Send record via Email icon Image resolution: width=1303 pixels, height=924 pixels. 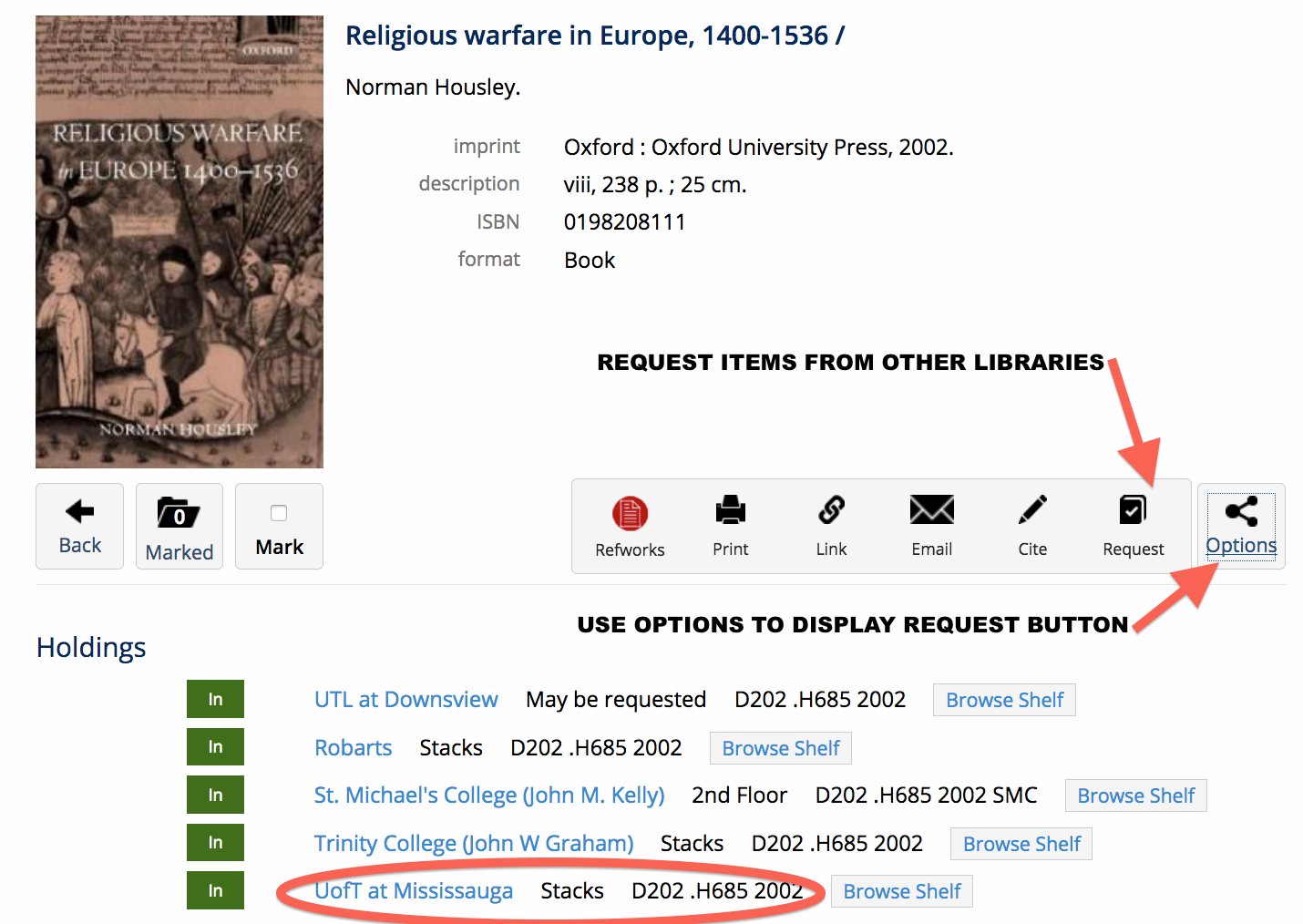coord(932,509)
